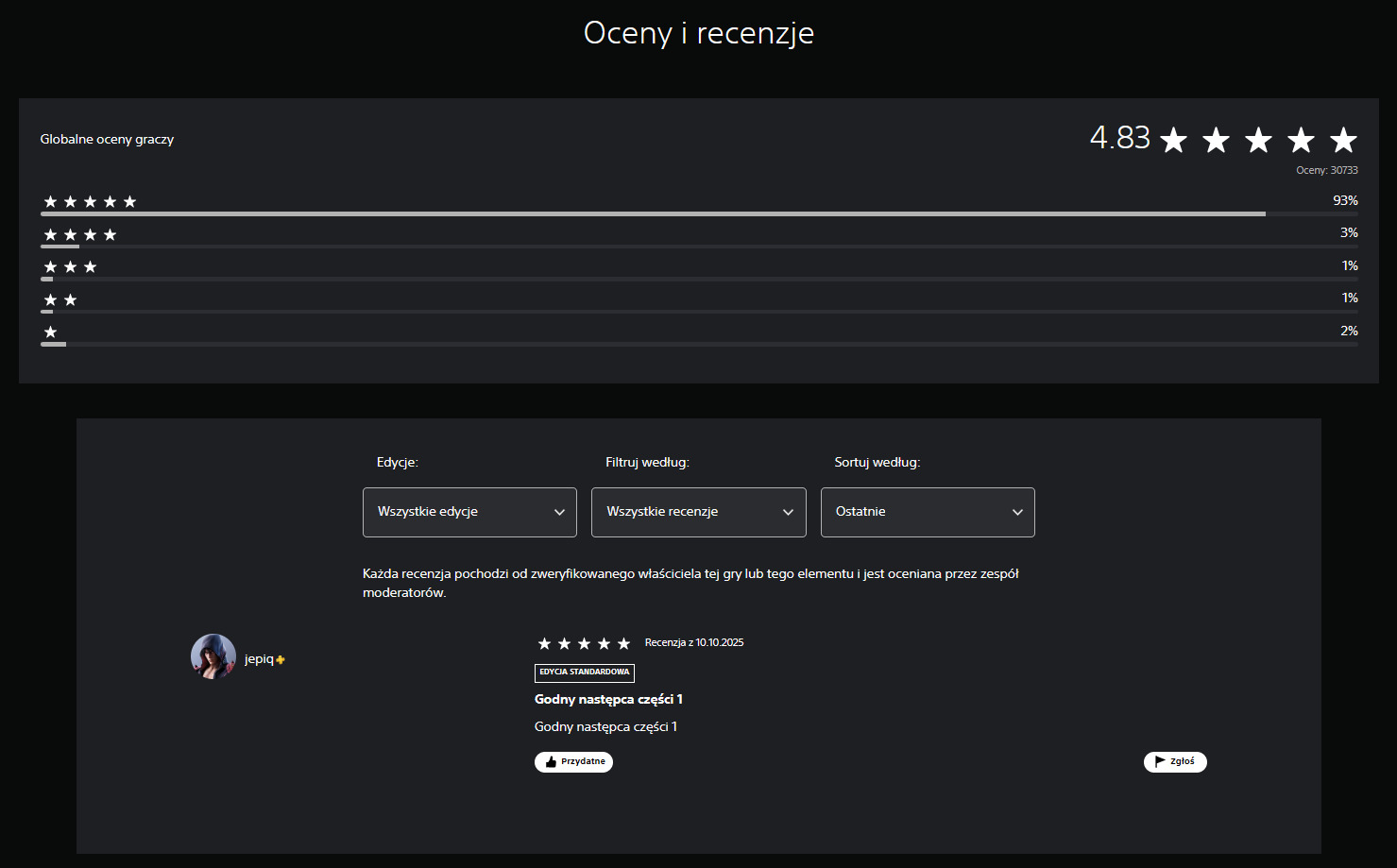This screenshot has width=1397, height=868.
Task: Click the five-star row in rating breakdown
Action: point(90,201)
